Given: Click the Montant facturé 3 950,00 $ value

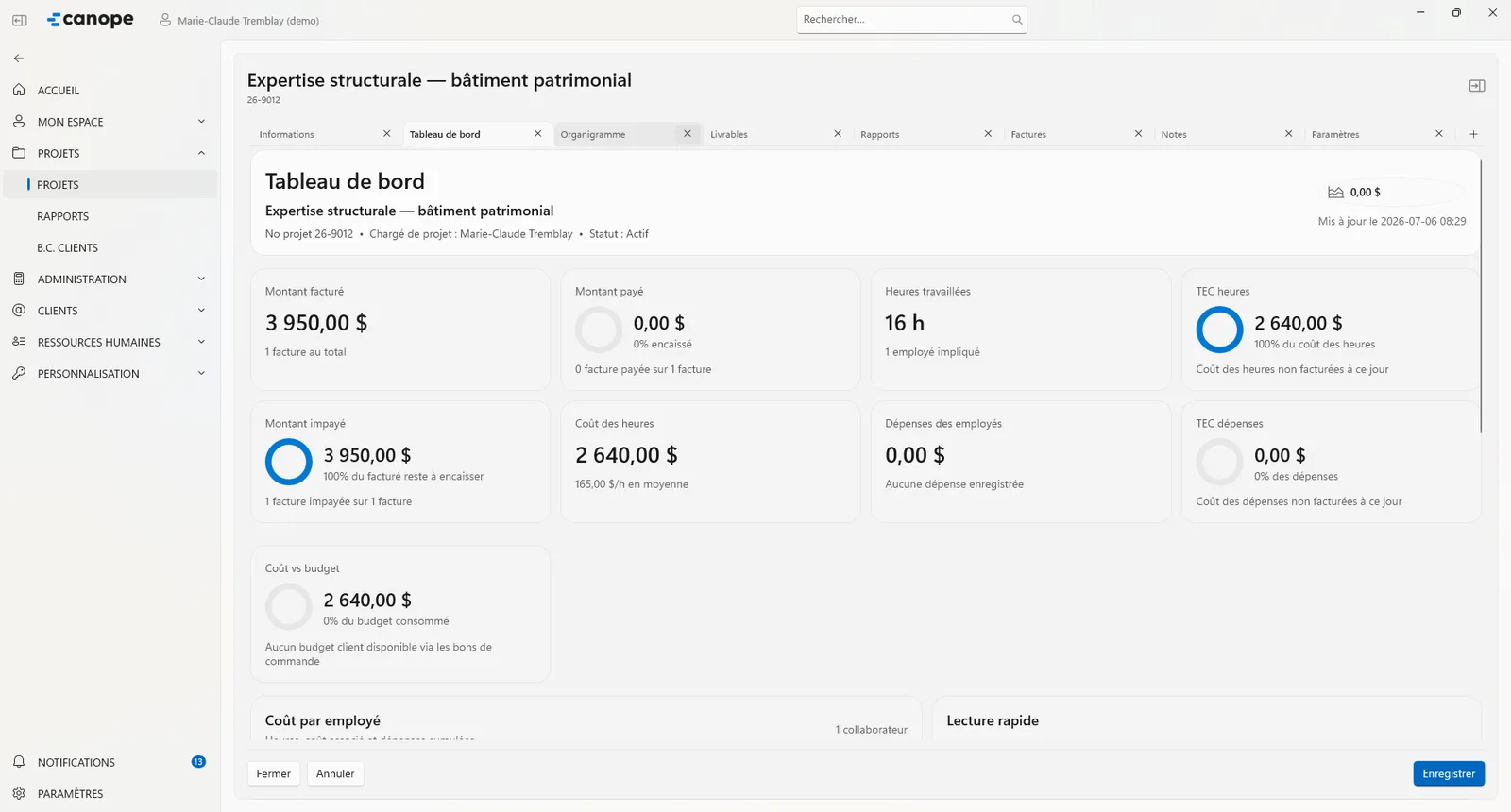Looking at the screenshot, I should coord(316,323).
